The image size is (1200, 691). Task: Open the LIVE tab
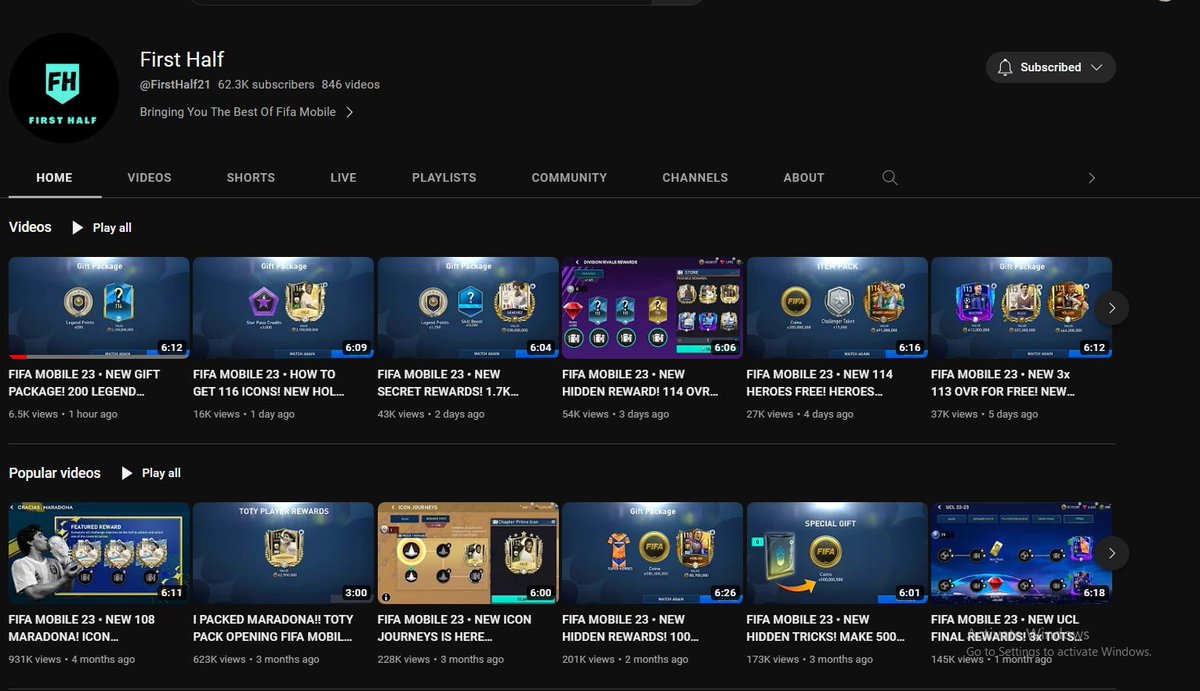pyautogui.click(x=343, y=178)
